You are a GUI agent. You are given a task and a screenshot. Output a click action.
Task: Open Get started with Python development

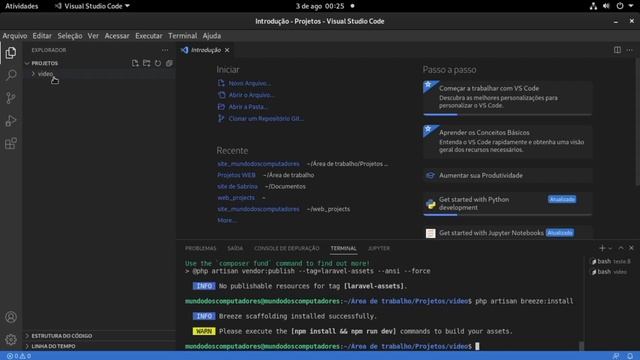coord(507,203)
